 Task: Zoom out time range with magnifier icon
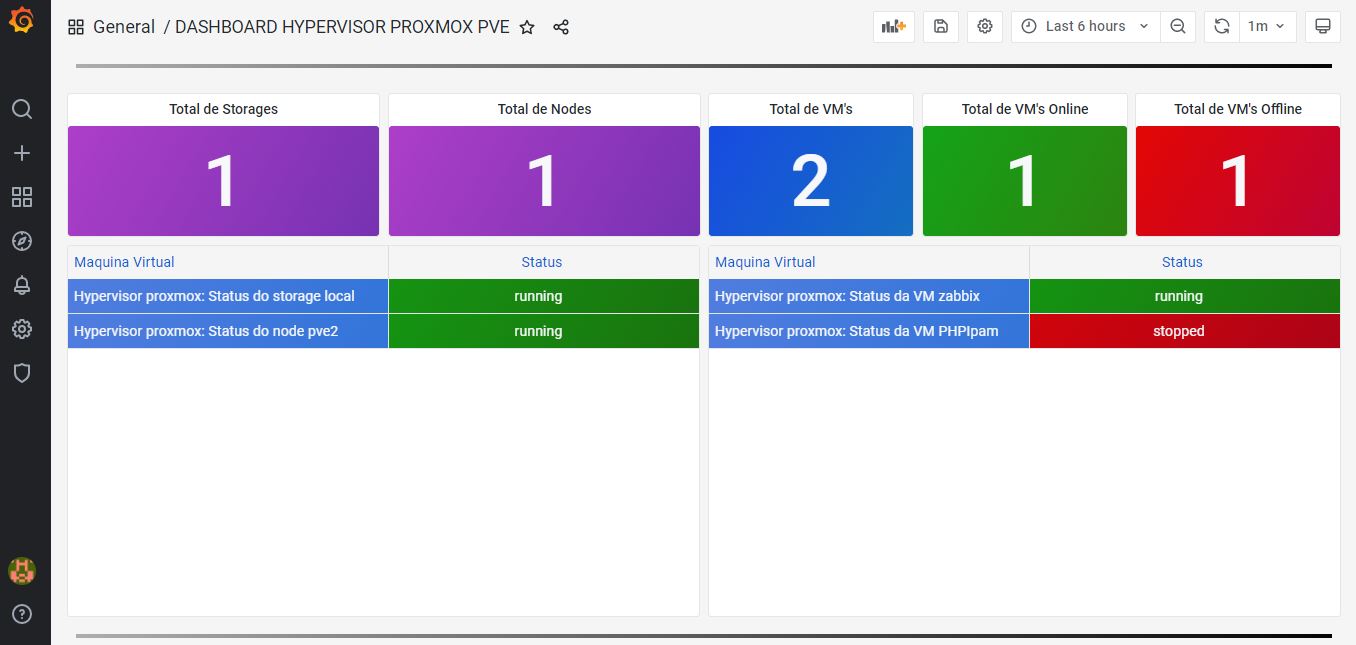click(x=1178, y=27)
